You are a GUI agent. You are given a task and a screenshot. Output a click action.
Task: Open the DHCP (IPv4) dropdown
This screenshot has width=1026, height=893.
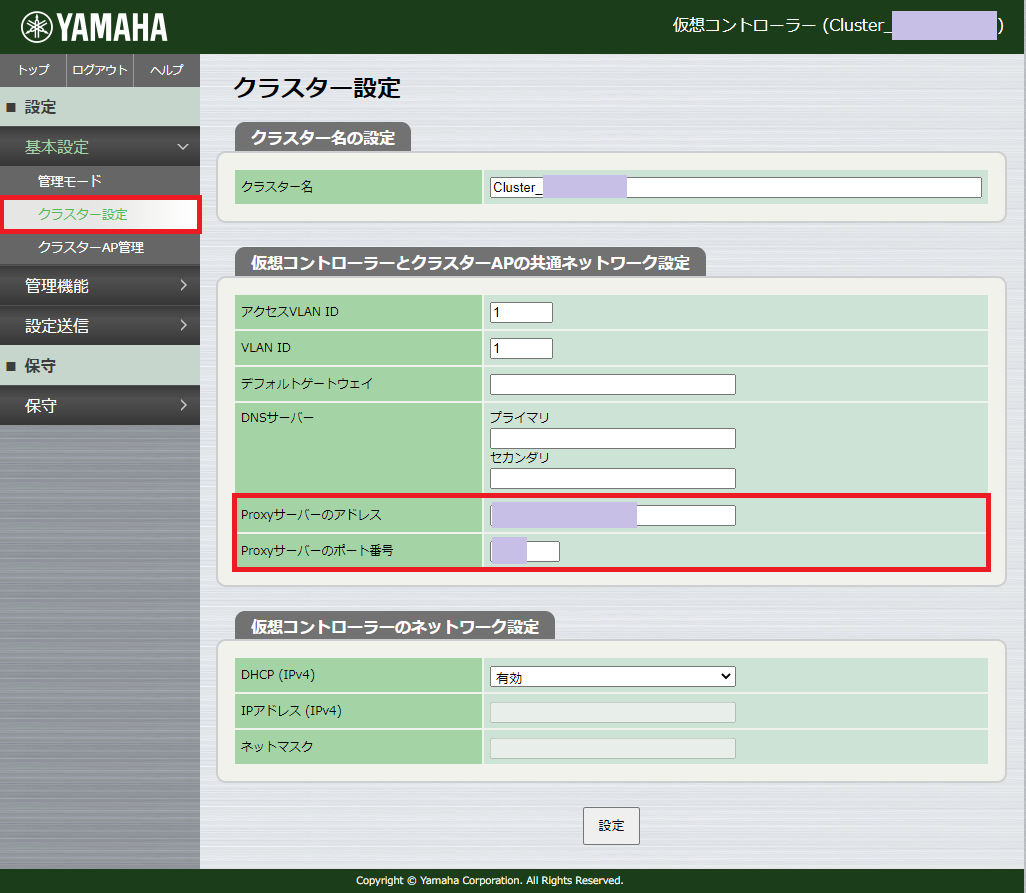click(612, 675)
